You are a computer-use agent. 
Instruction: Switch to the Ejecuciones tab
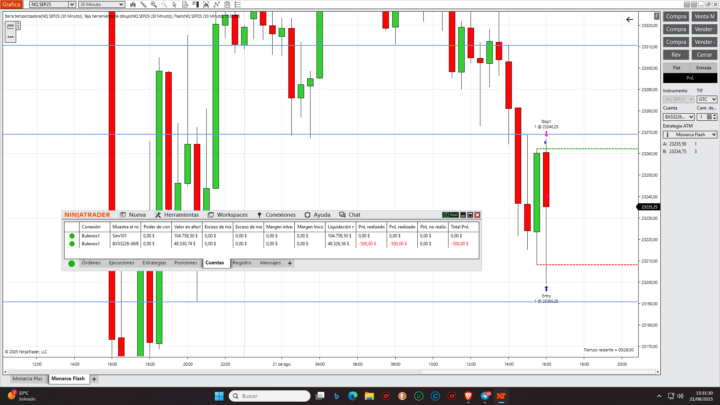121,263
